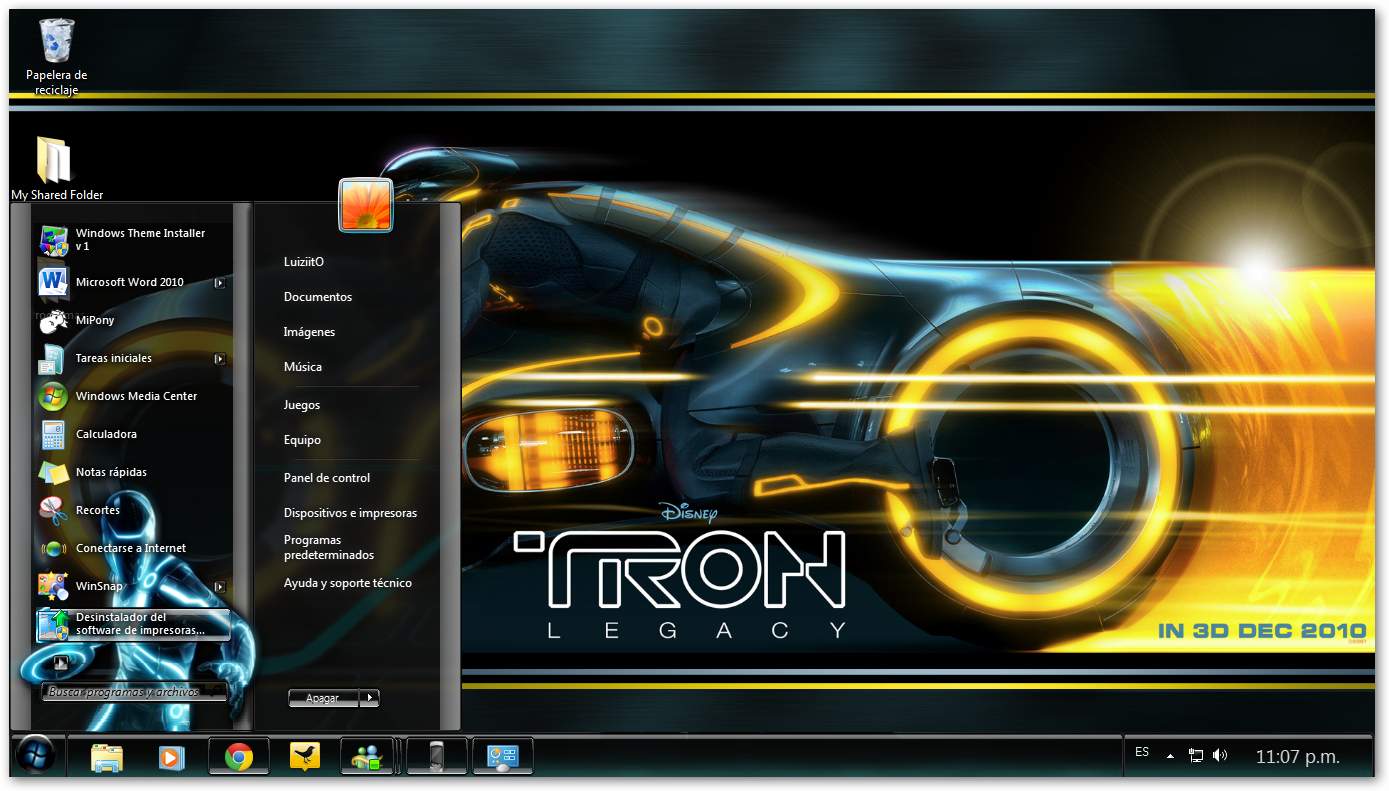This screenshot has width=1389, height=791.
Task: Launch WinSnap from its start menu icon
Action: click(x=53, y=586)
